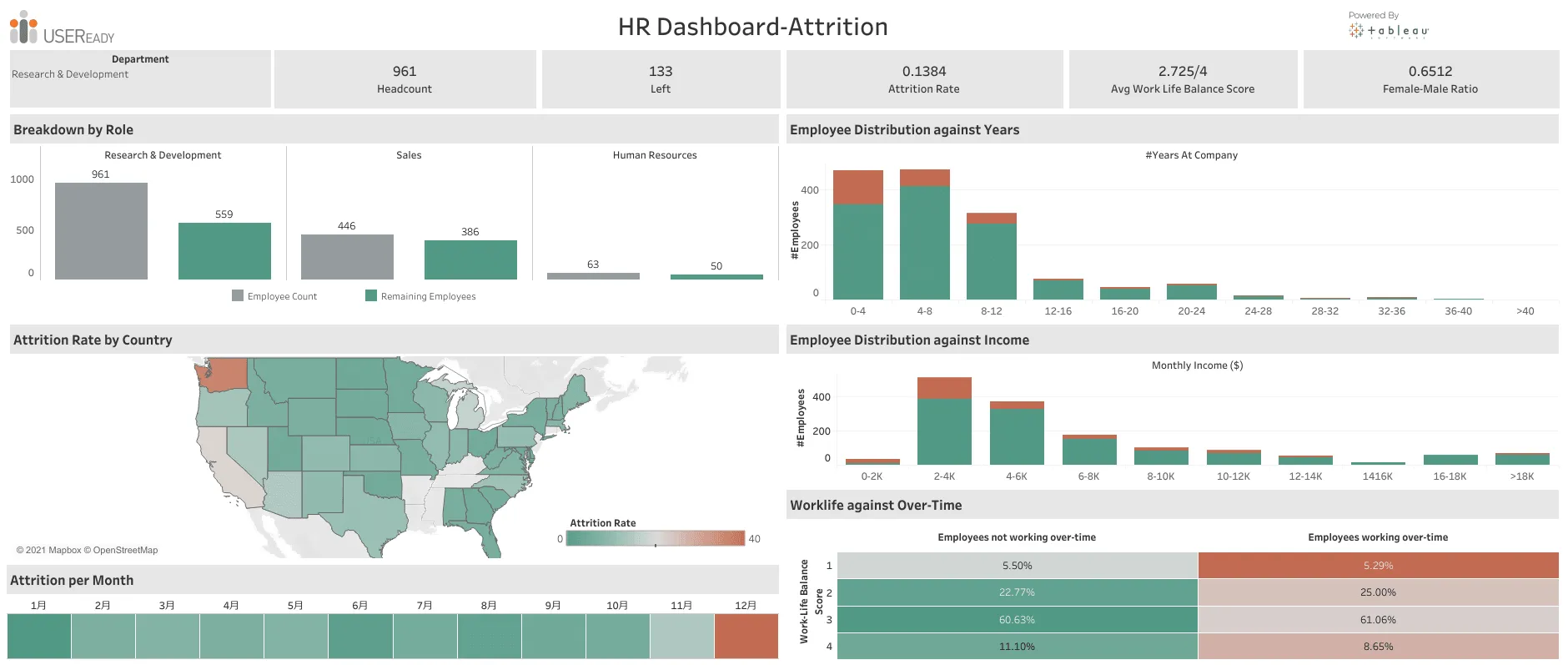Click the 8.65% over-time cell
This screenshot has width=1568, height=665.
coord(1379,647)
